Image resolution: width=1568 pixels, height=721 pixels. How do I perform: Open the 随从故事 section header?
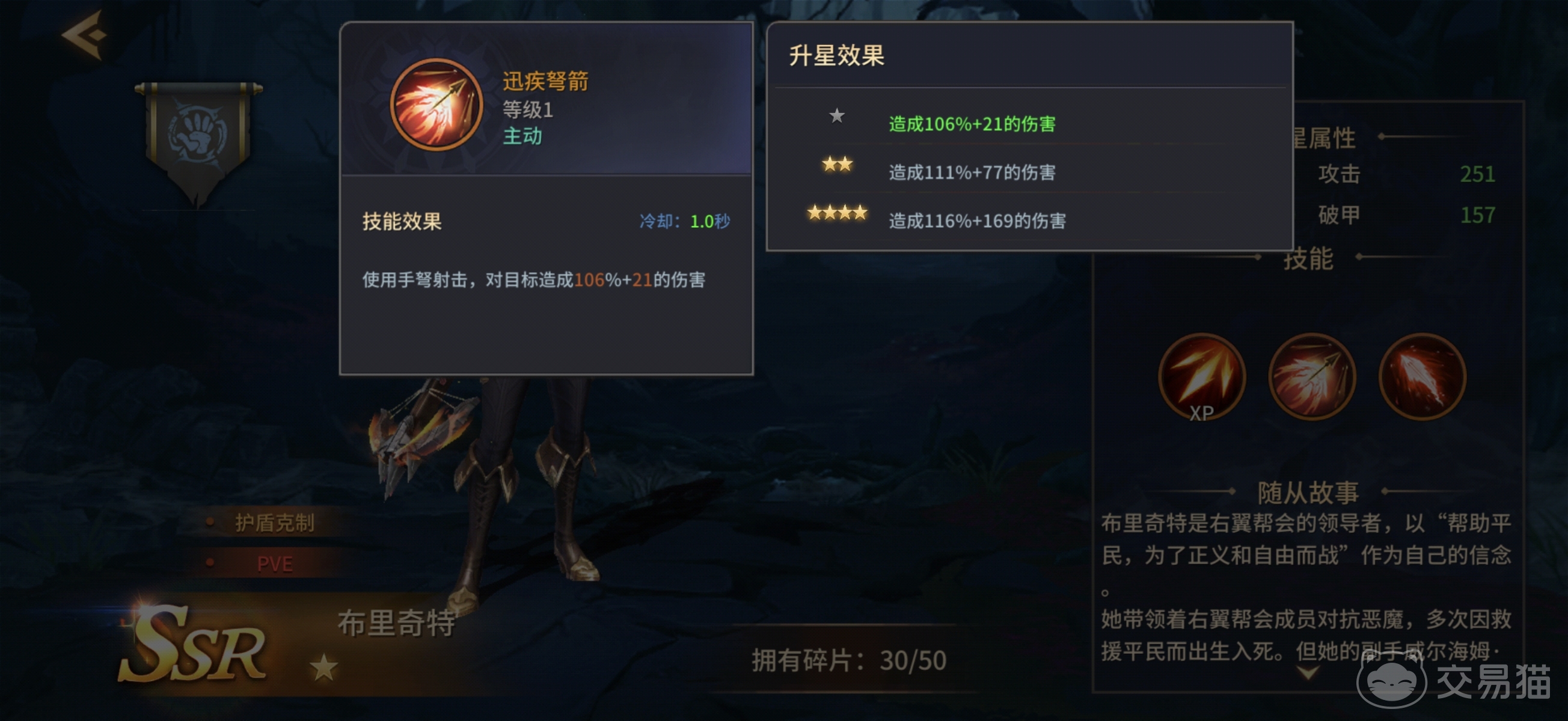click(1308, 492)
